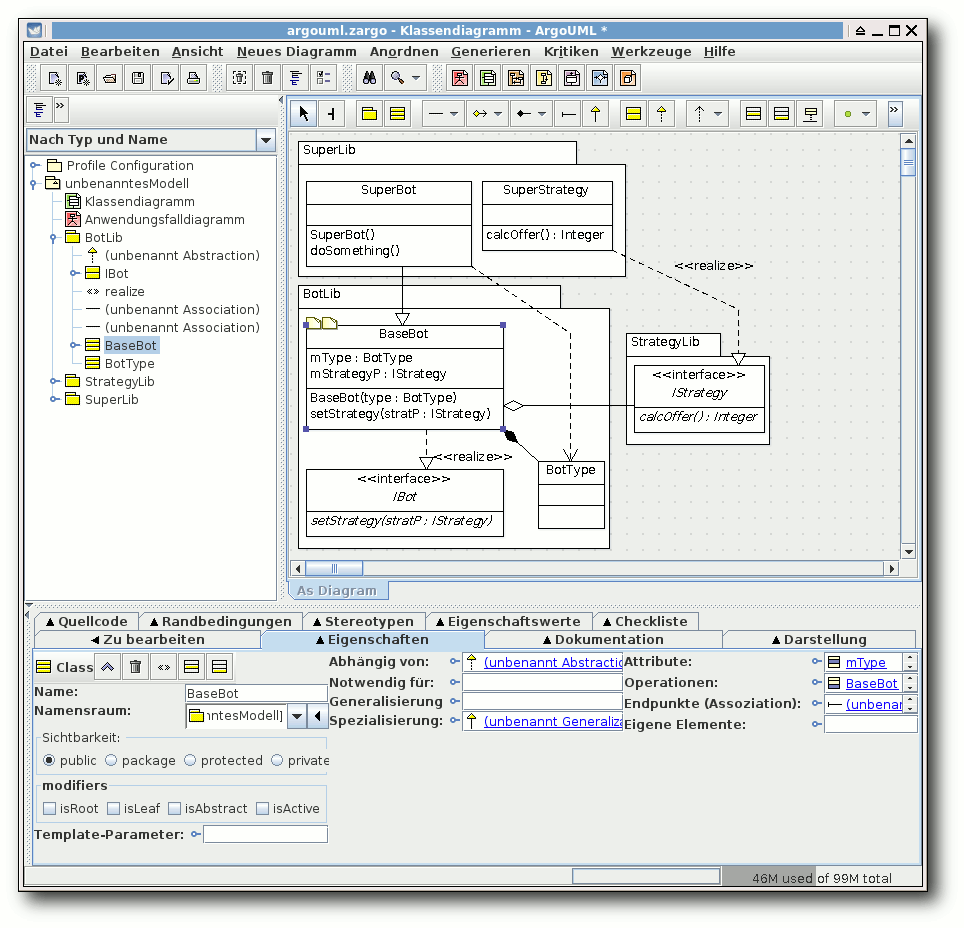Expand StrategyLib tree node
This screenshot has height=928, width=964.
point(54,382)
